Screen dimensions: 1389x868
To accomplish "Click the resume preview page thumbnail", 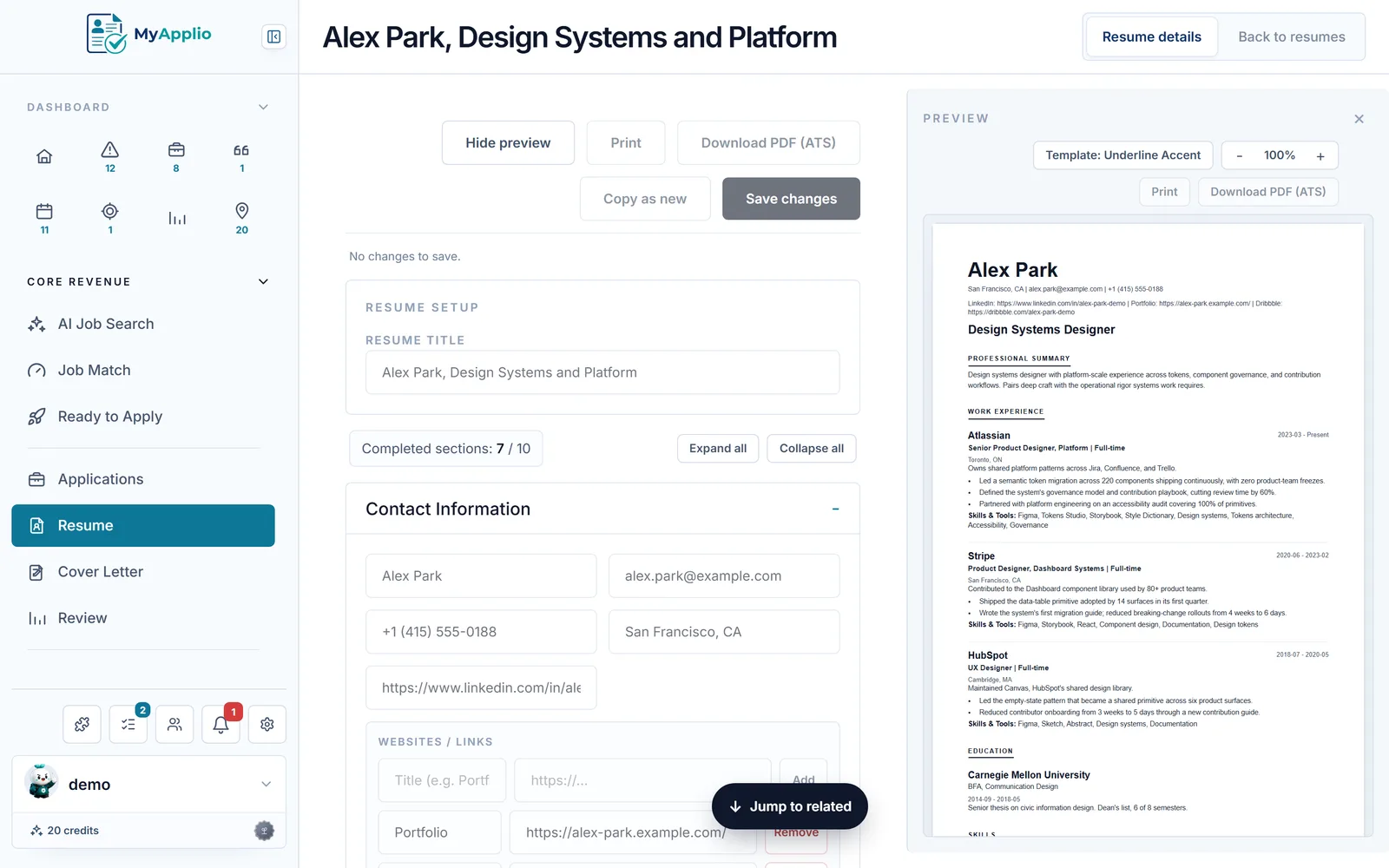I will 1148,529.
